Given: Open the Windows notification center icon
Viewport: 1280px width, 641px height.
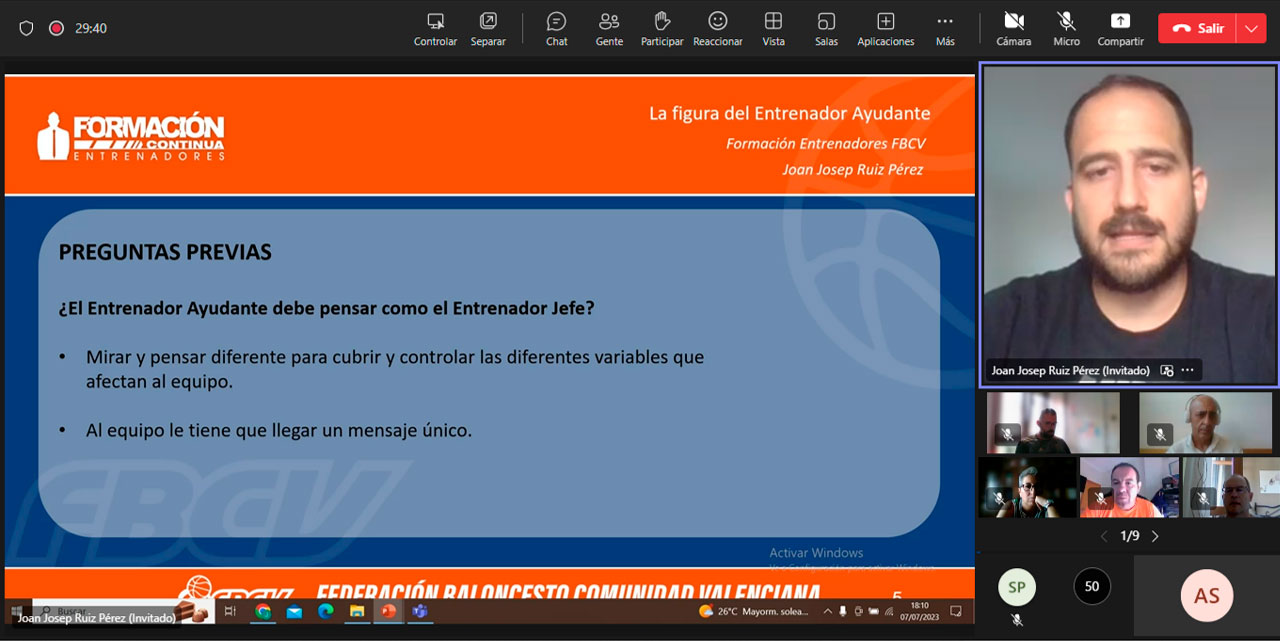Looking at the screenshot, I should (956, 611).
